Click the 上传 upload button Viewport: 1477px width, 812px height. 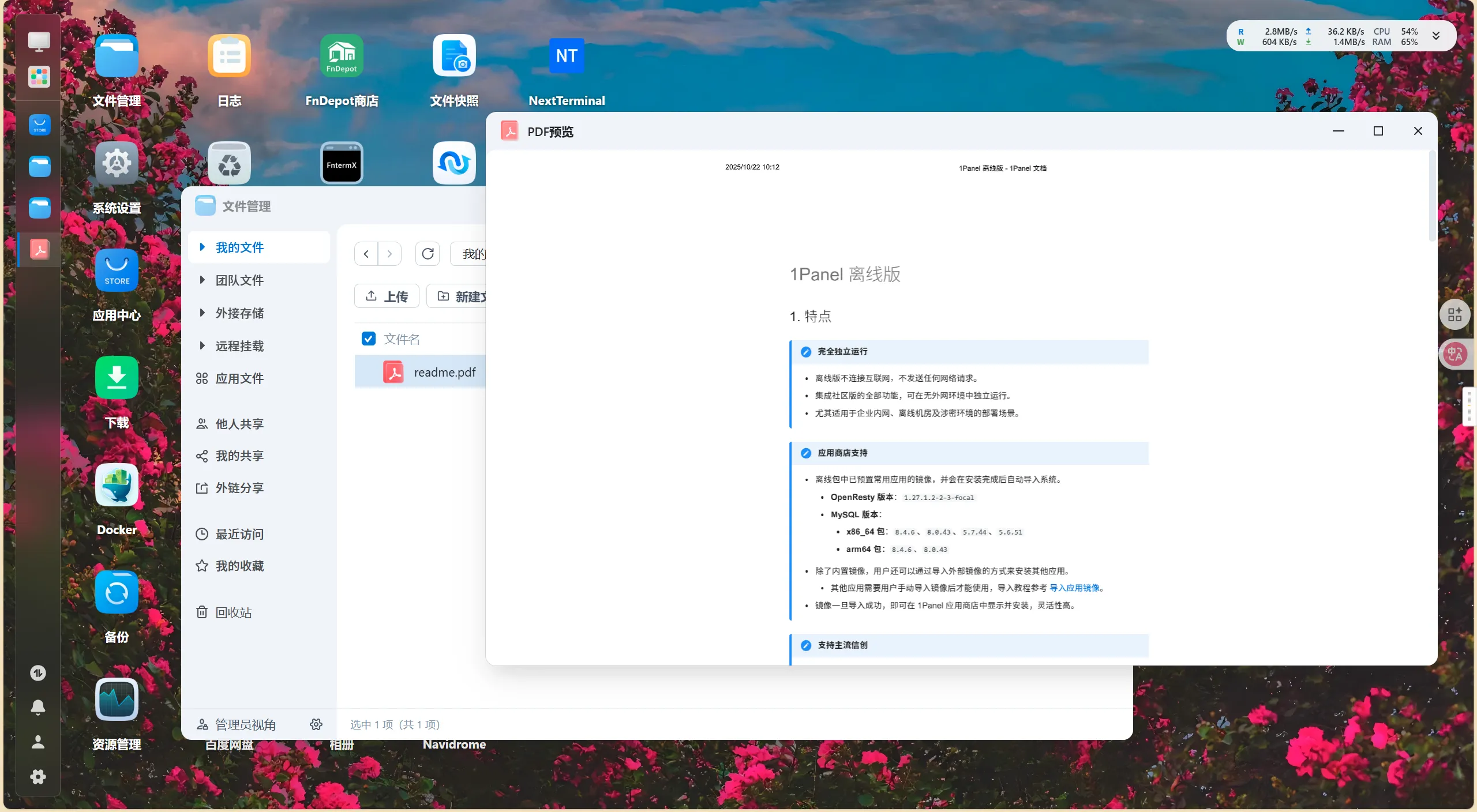pos(387,296)
